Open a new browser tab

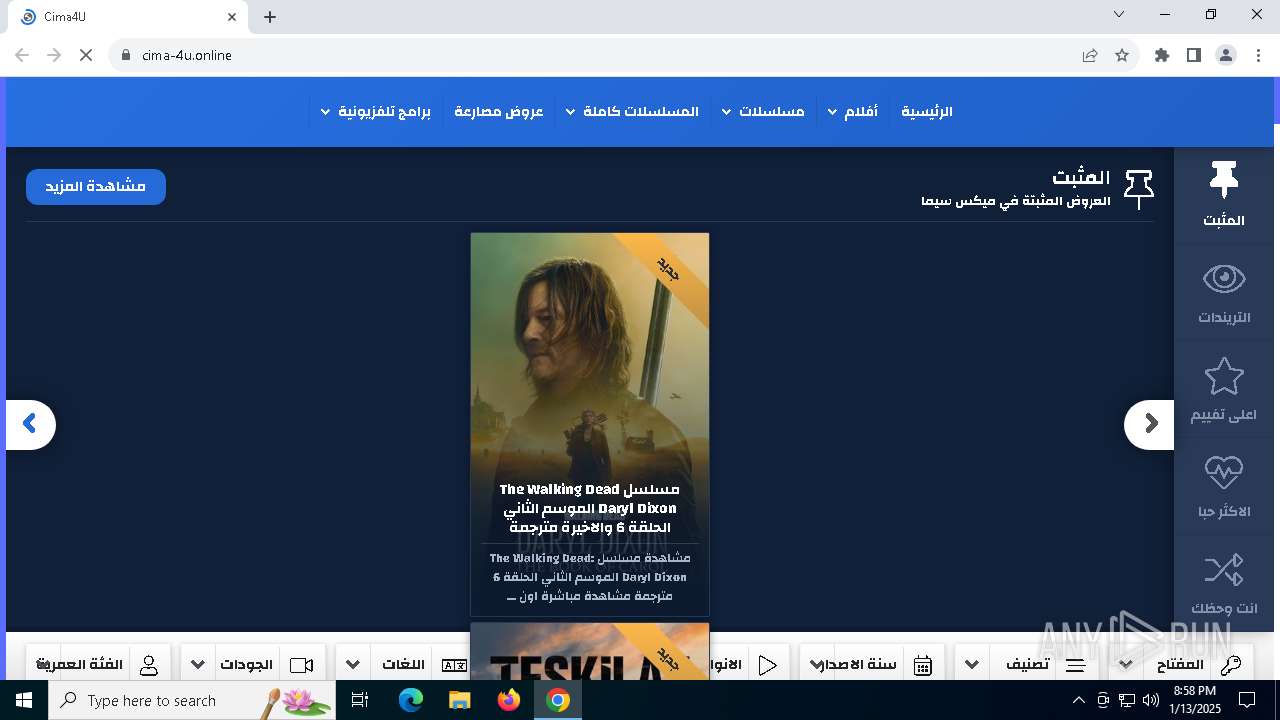point(270,17)
